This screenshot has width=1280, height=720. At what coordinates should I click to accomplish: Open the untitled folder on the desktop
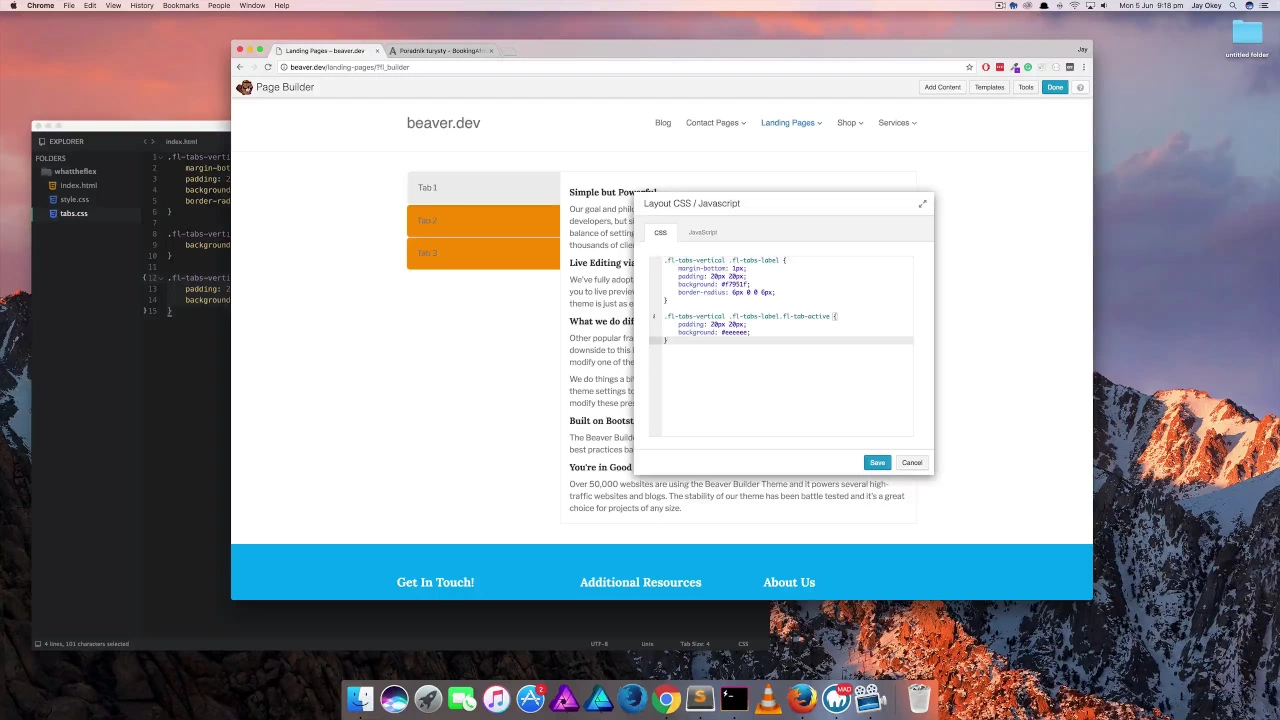pos(1247,36)
